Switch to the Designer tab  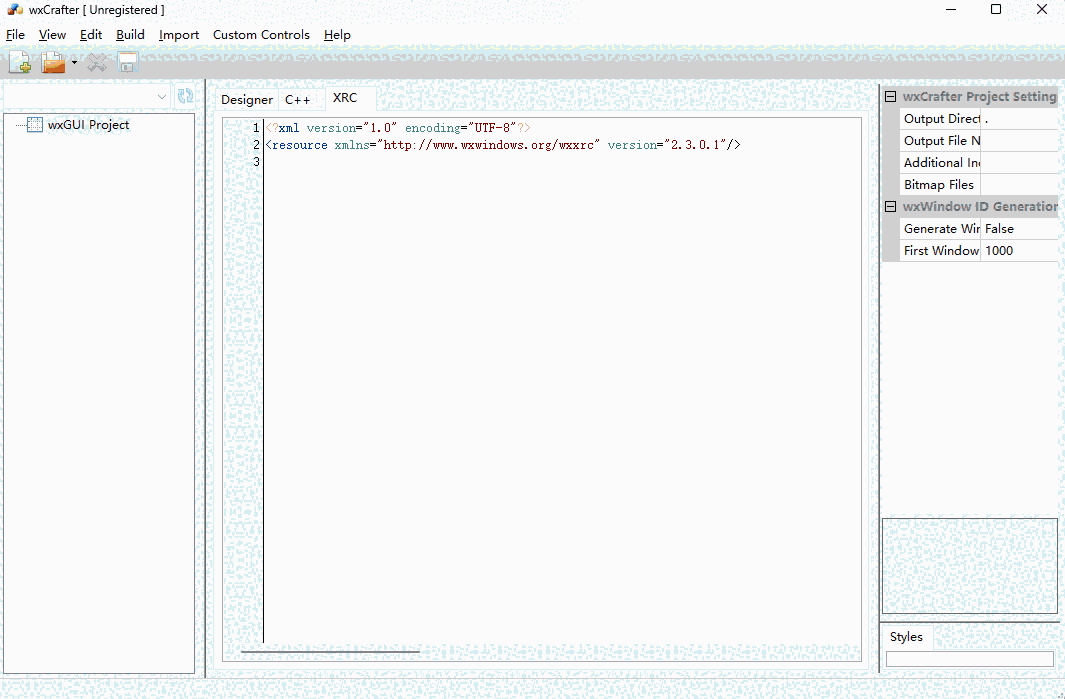246,100
